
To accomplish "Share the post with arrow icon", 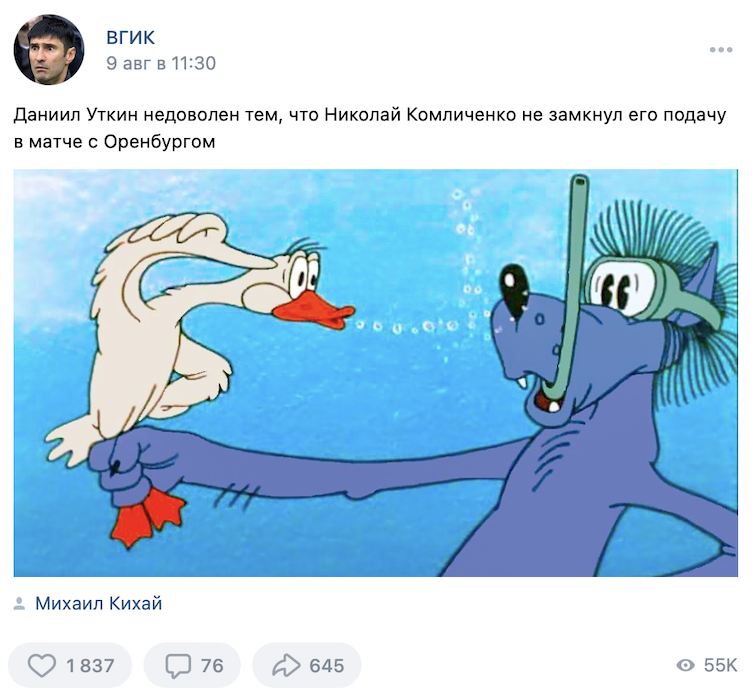I will tap(286, 665).
